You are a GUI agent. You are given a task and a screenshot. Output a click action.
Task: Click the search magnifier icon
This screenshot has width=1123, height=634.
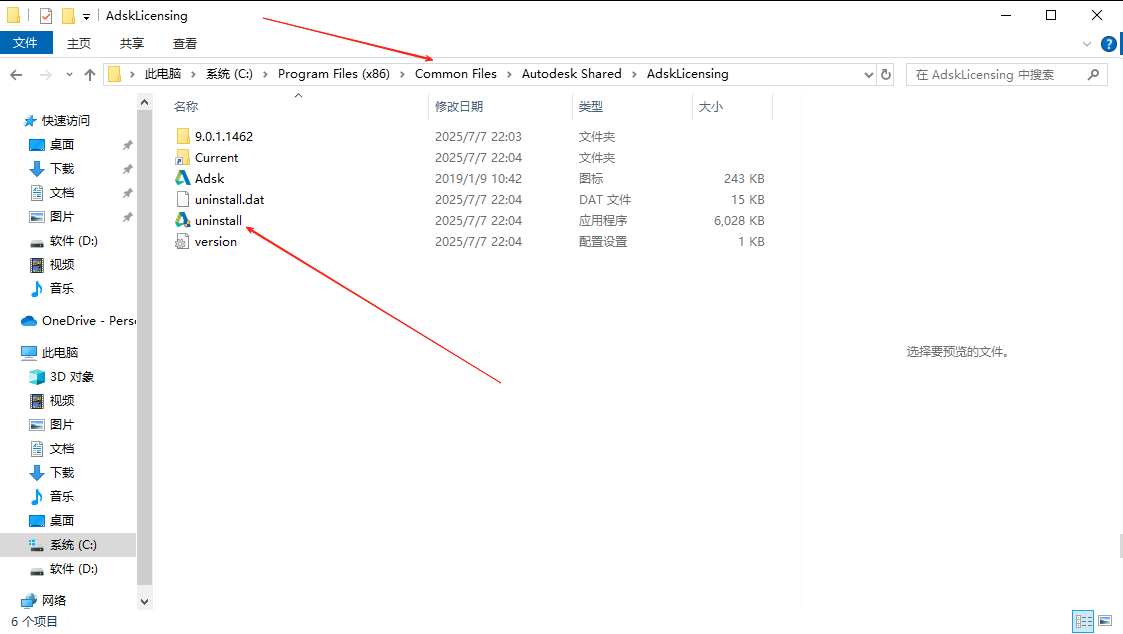pyautogui.click(x=1093, y=75)
